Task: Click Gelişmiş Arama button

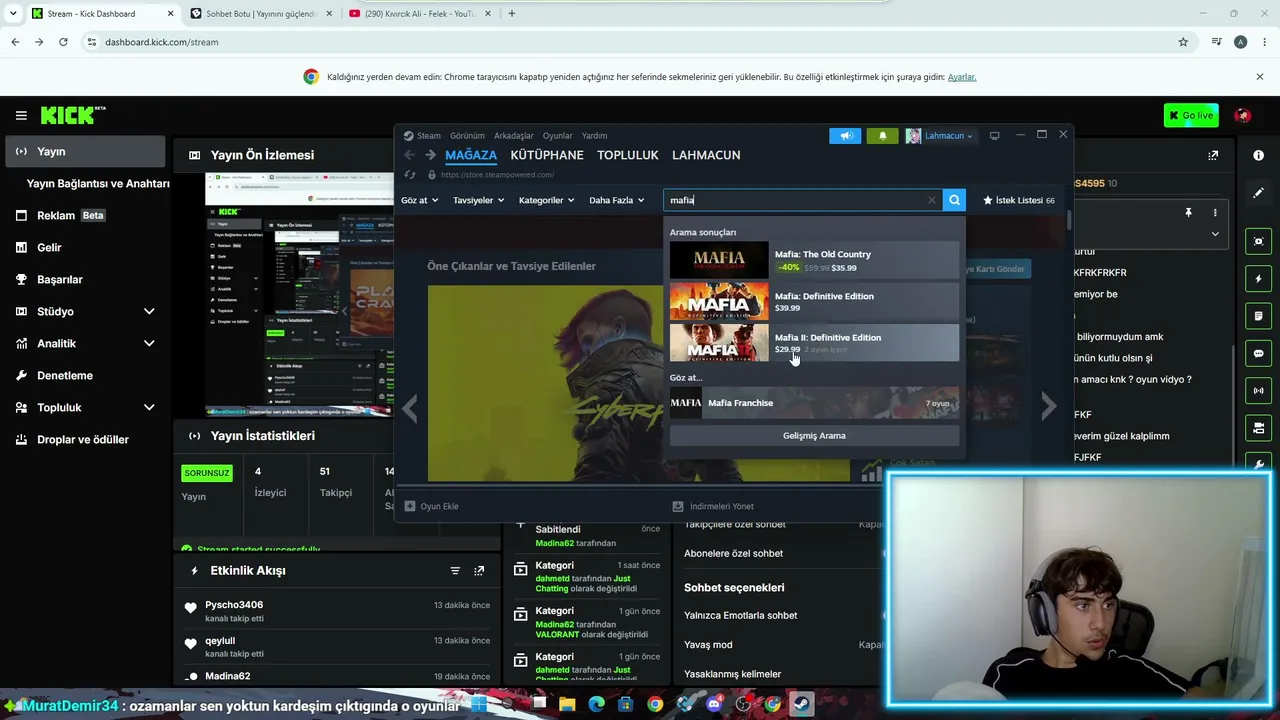Action: (814, 436)
